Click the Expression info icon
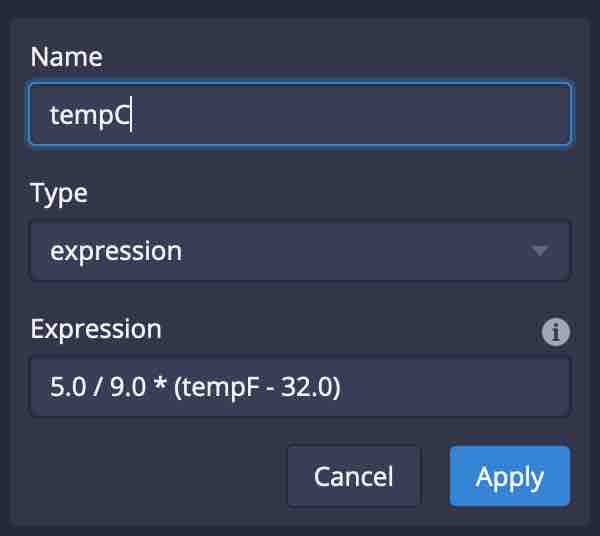 [556, 332]
